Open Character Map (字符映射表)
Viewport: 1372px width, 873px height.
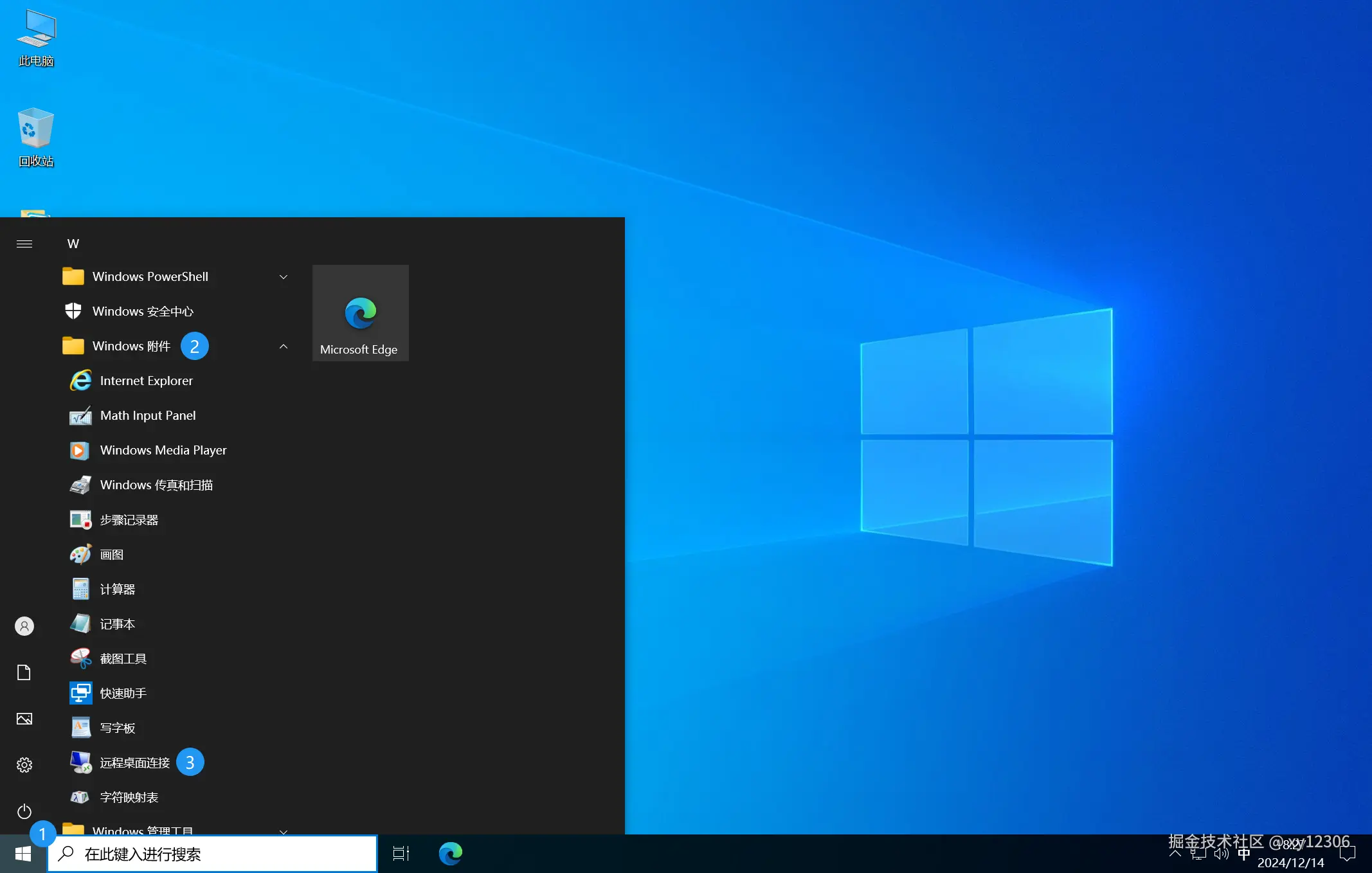129,797
